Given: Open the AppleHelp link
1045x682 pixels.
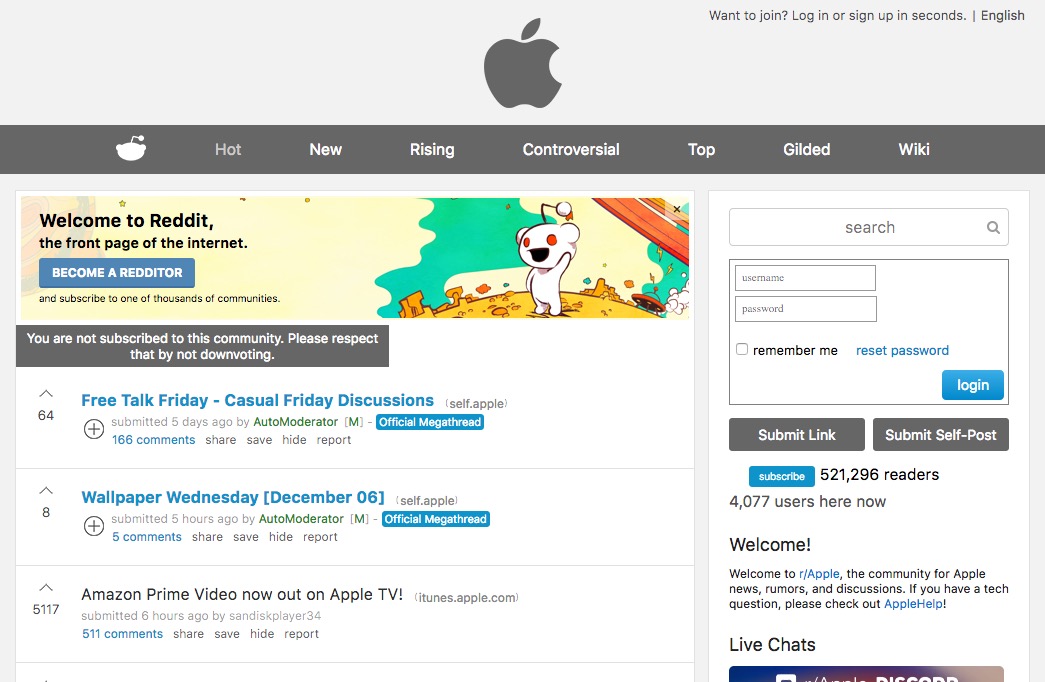Looking at the screenshot, I should point(913,604).
